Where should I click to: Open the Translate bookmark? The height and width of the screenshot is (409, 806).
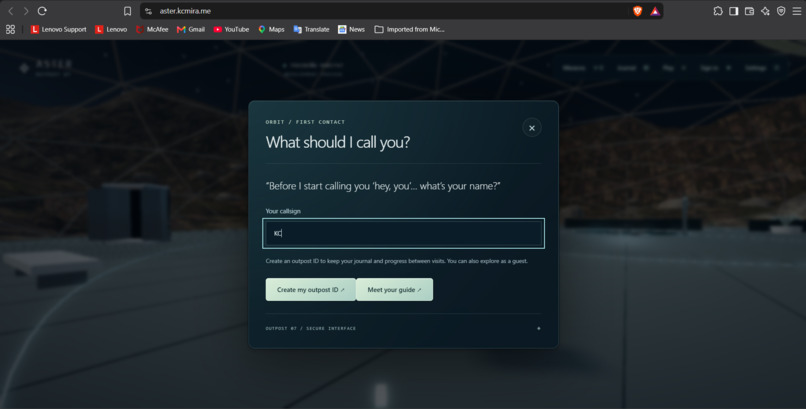point(312,29)
